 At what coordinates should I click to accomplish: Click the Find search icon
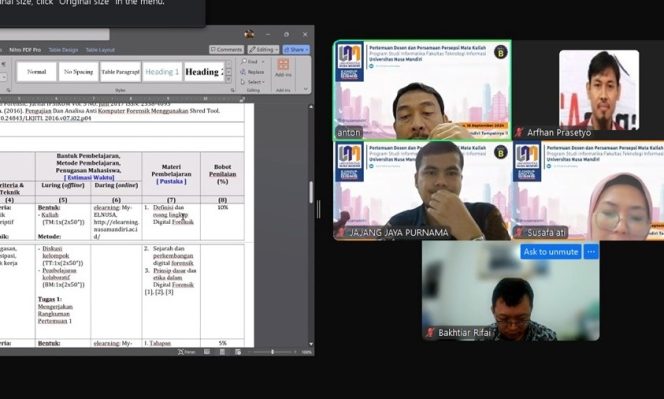tap(244, 61)
